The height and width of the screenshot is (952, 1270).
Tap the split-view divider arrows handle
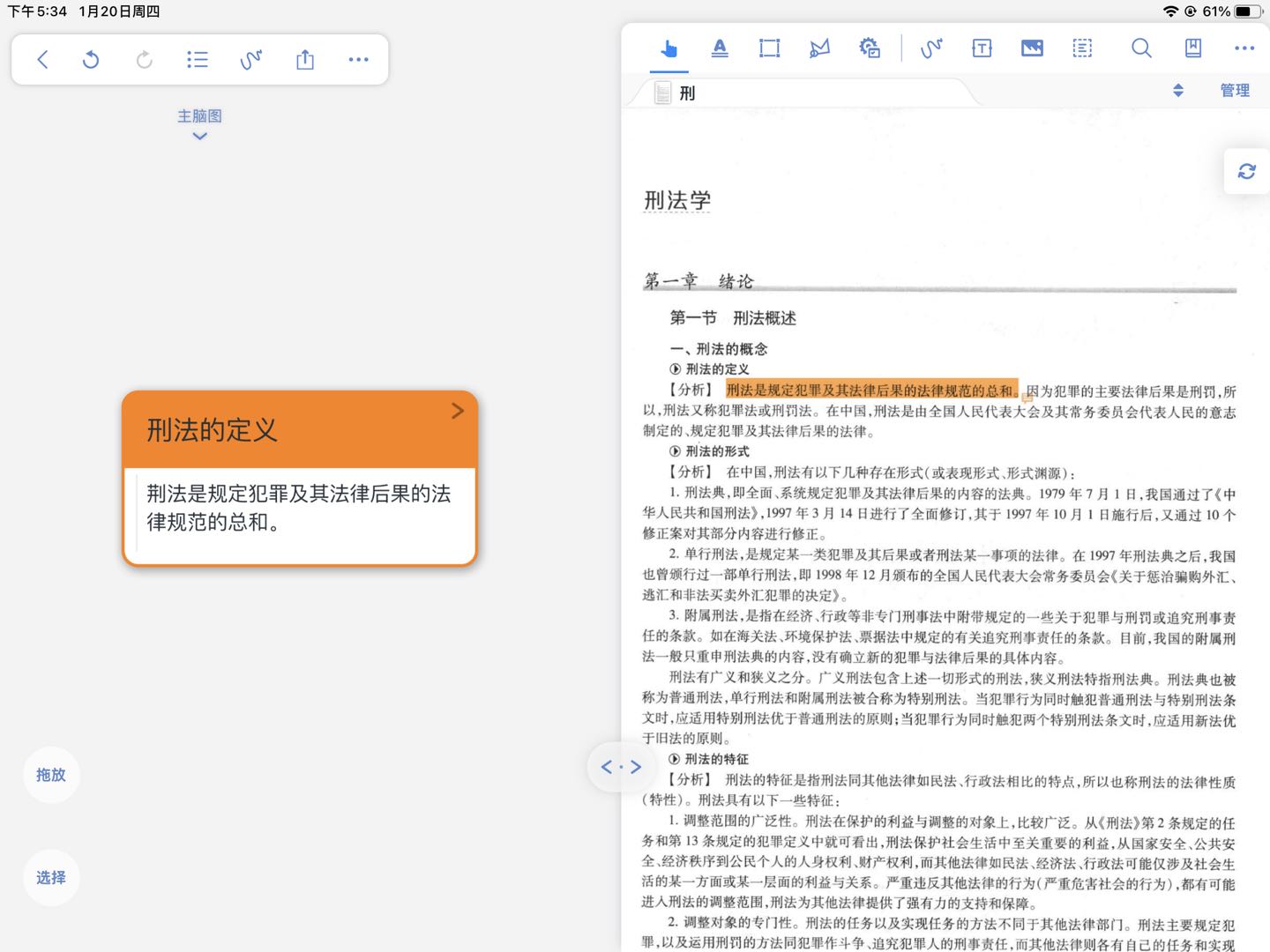[621, 767]
